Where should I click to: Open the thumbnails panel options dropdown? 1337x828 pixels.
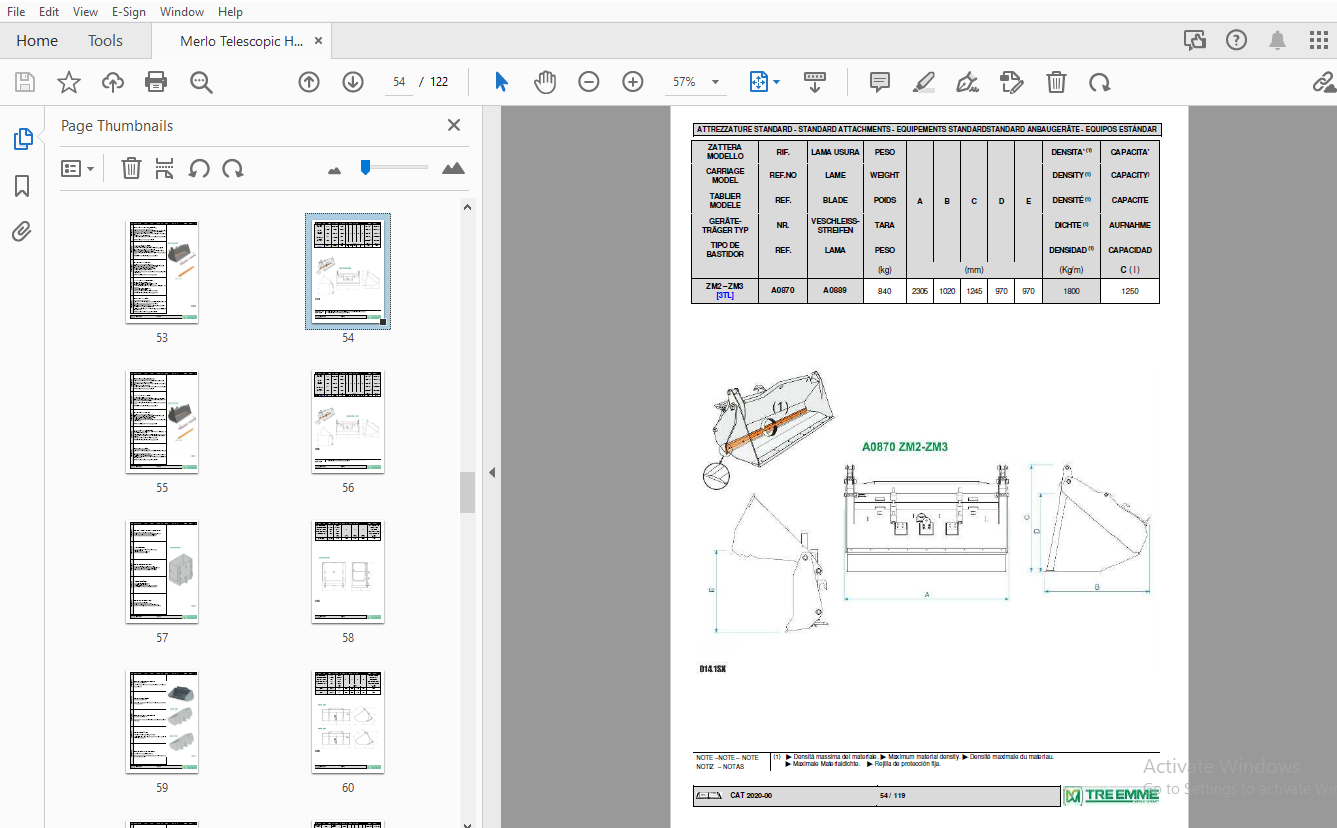pyautogui.click(x=77, y=169)
